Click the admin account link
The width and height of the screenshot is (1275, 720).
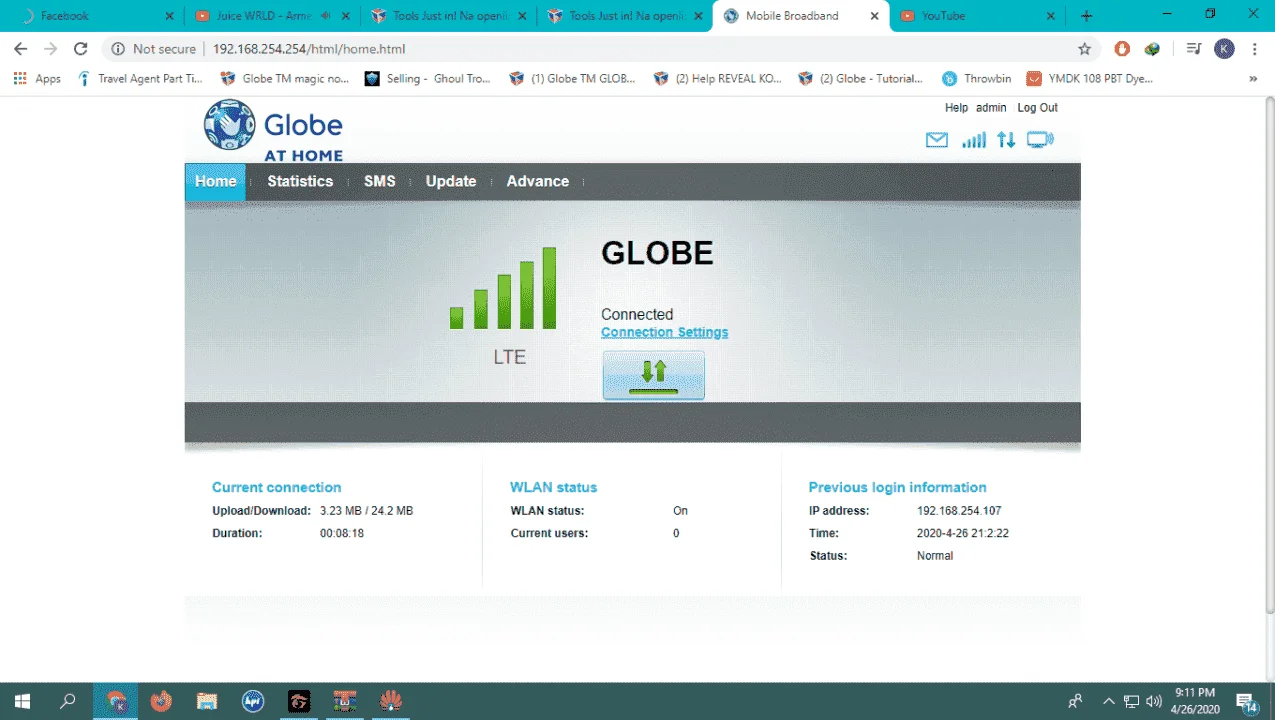(991, 108)
